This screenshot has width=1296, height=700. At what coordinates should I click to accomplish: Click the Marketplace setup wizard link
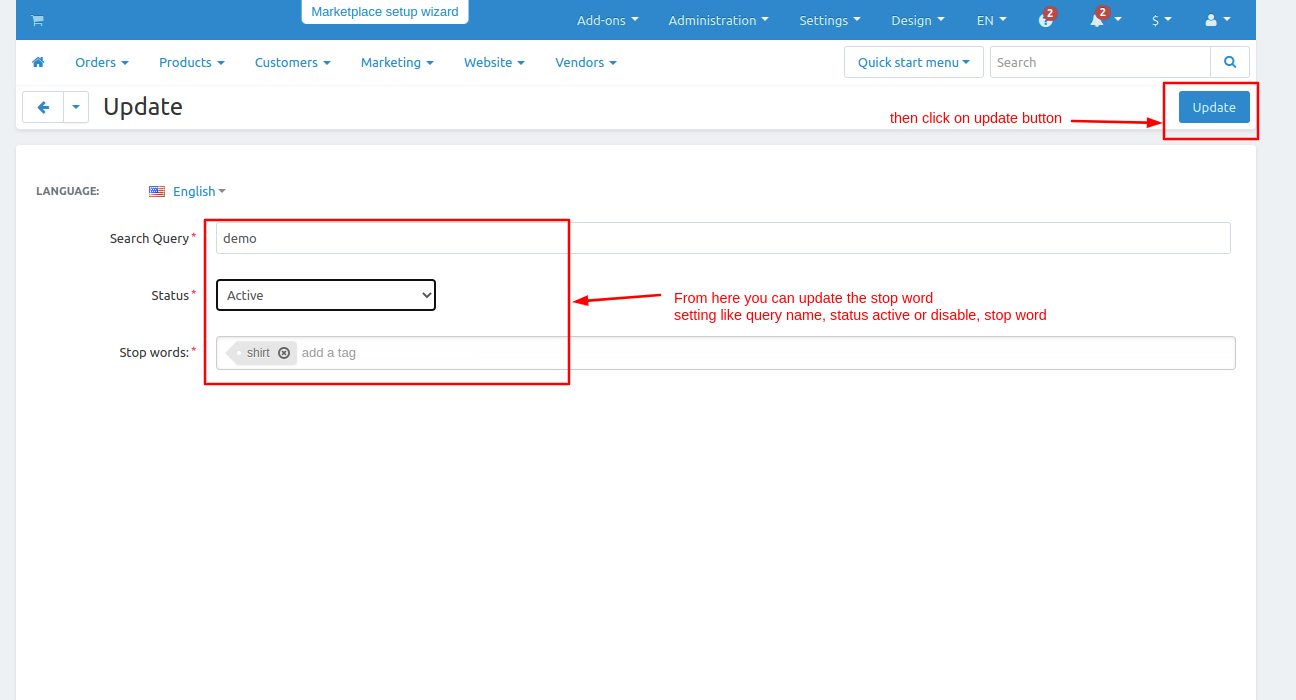[x=385, y=12]
